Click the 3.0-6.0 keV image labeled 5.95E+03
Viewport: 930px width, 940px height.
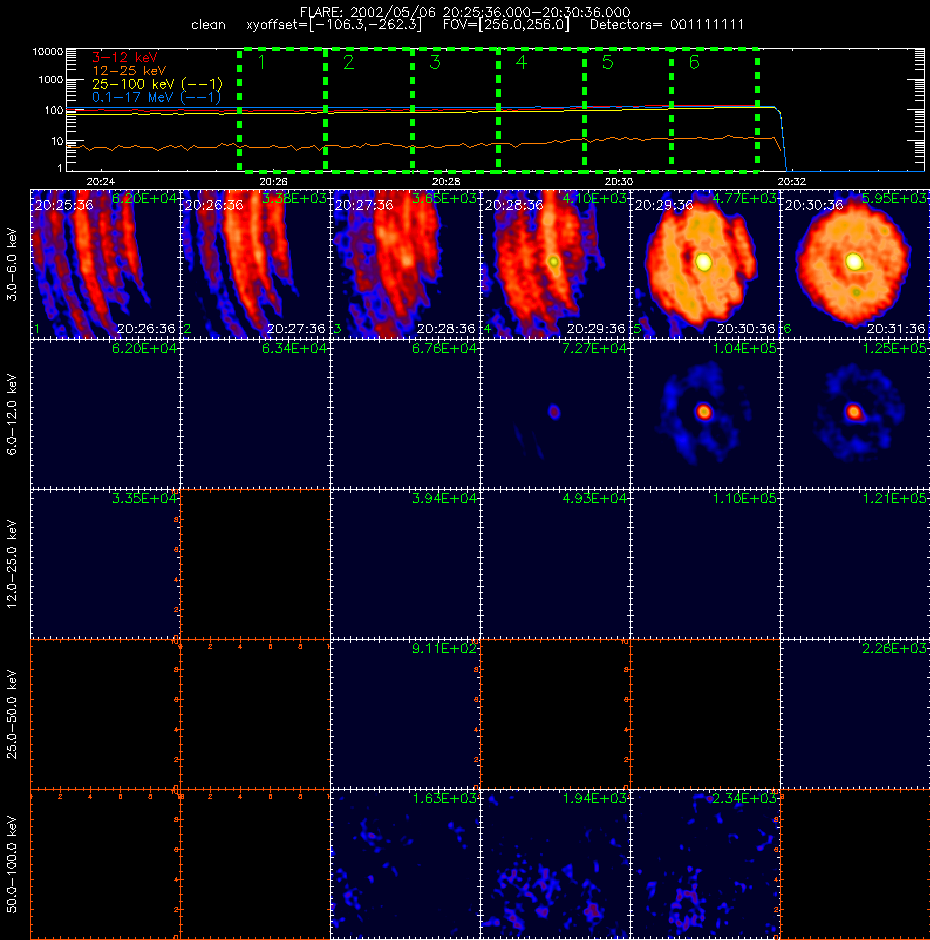[855, 264]
